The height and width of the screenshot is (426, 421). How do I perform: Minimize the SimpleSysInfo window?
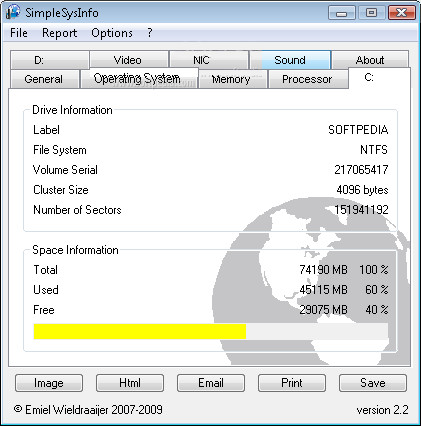coord(341,13)
